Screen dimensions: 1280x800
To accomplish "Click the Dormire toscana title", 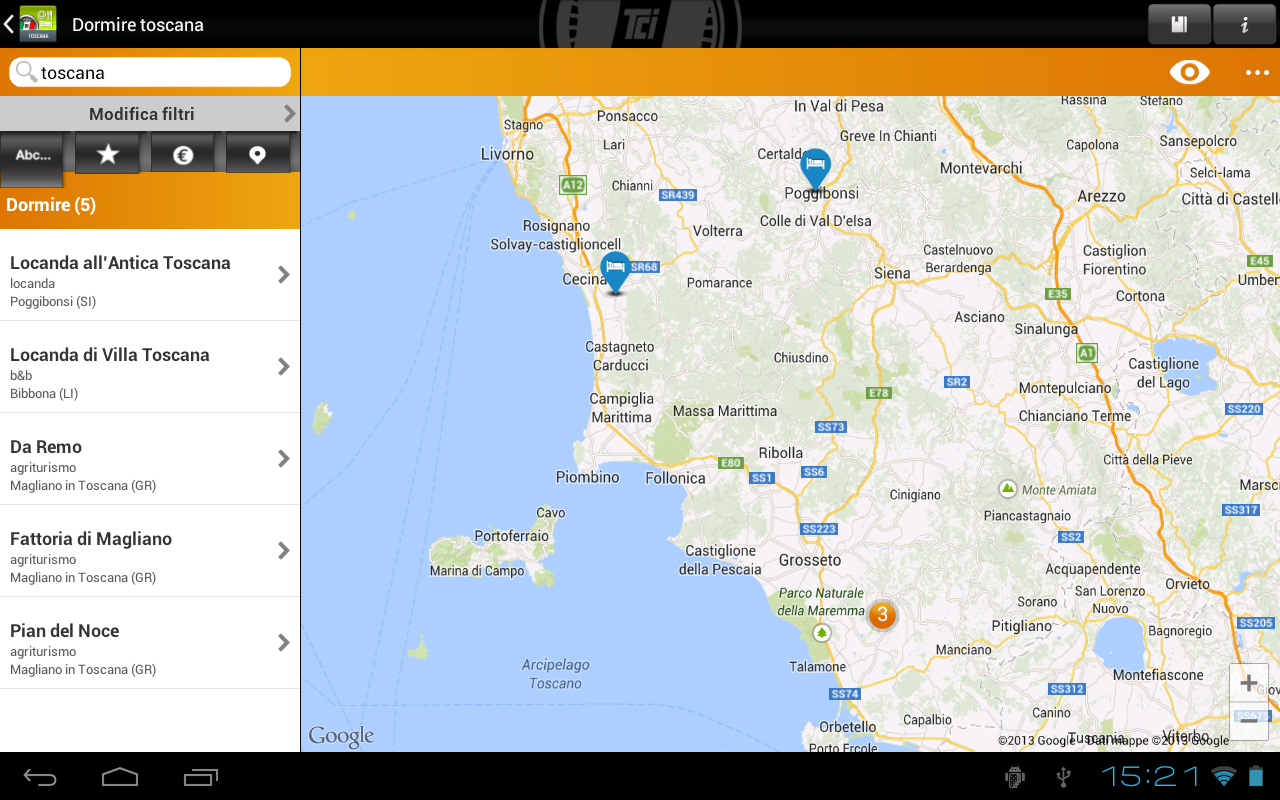I will pos(138,25).
